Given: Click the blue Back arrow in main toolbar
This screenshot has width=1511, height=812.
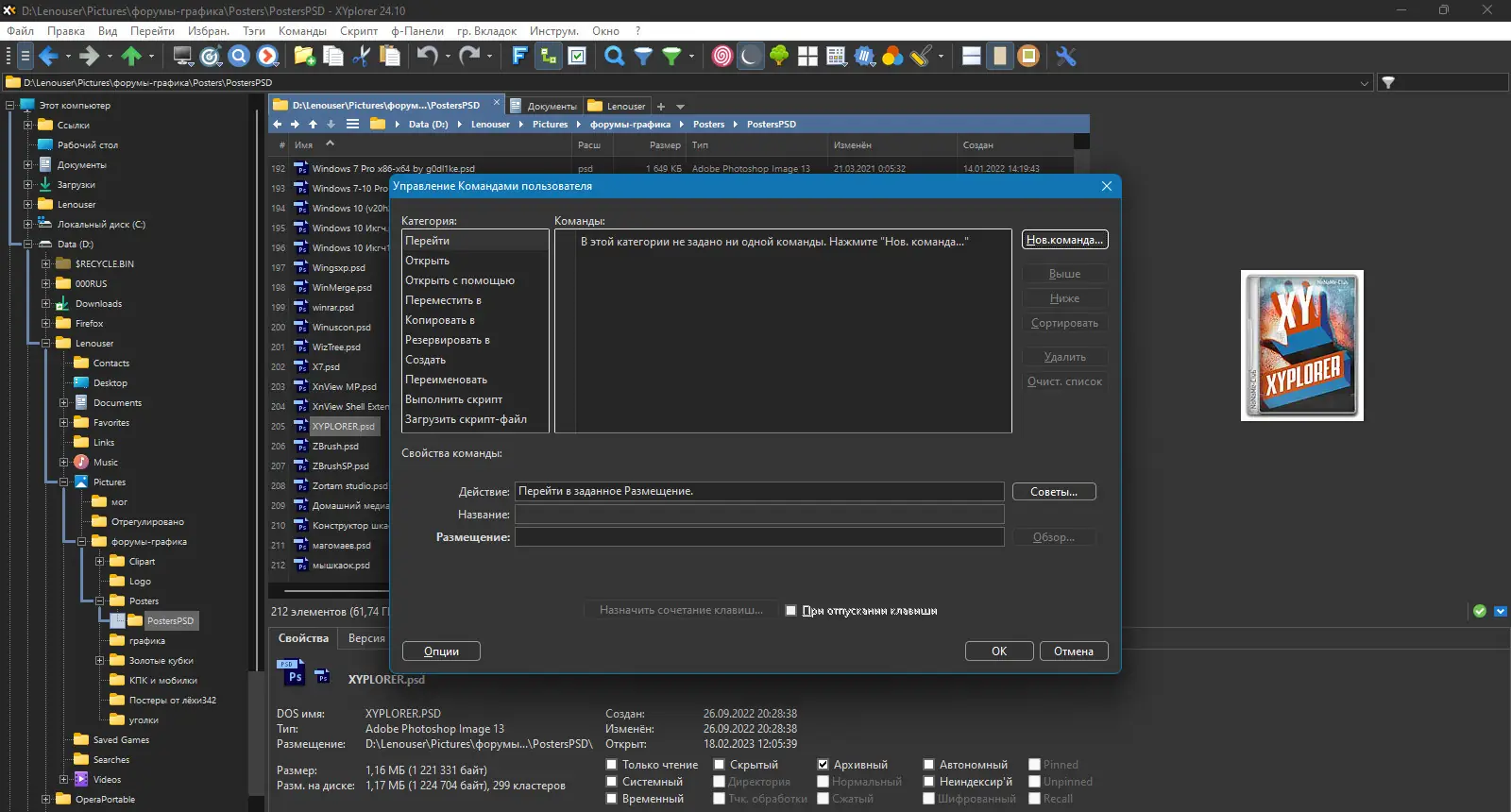Looking at the screenshot, I should [48, 57].
